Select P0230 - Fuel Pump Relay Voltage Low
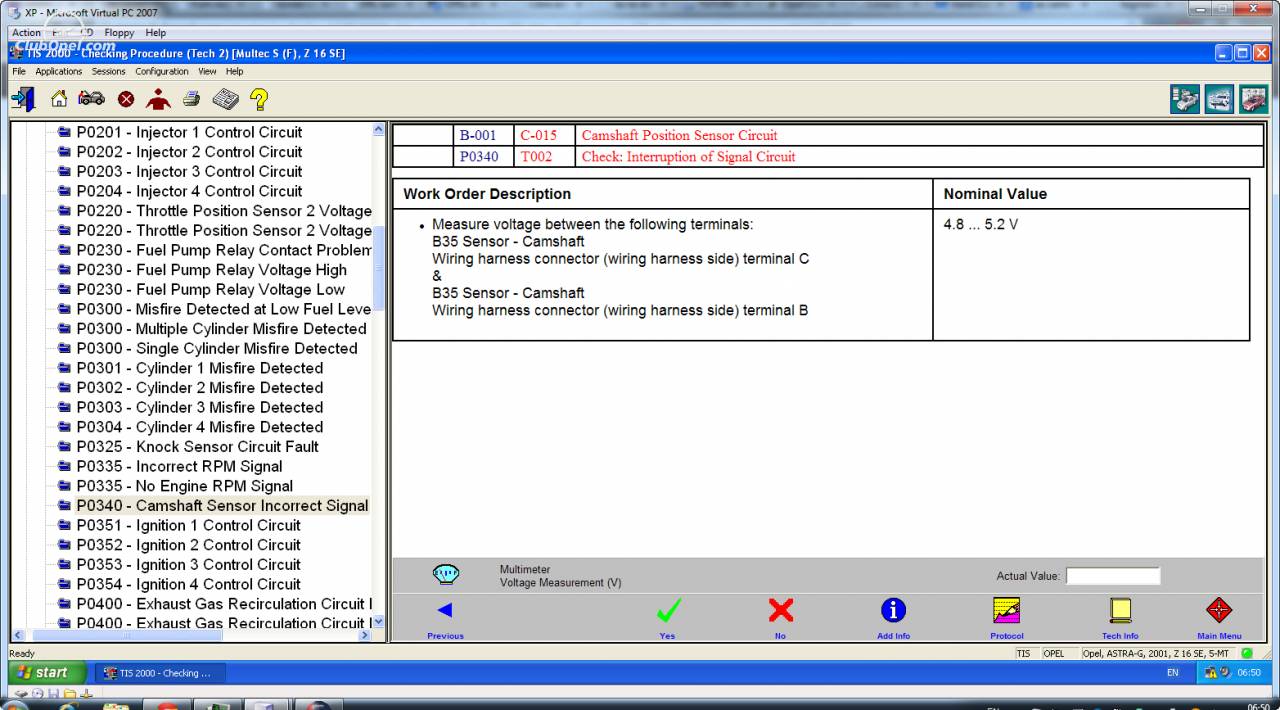This screenshot has width=1280, height=710. coord(210,290)
